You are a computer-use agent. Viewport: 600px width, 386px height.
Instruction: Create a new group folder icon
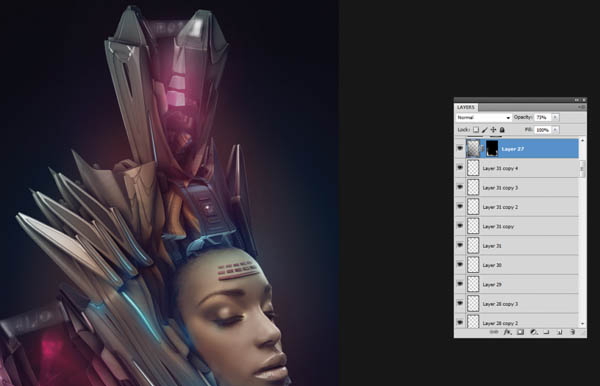pos(546,332)
